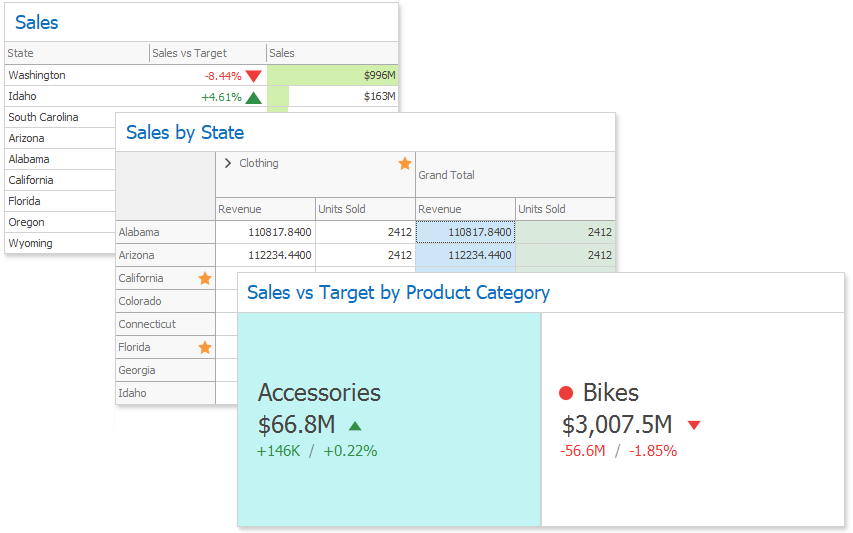Click the Washington $996M sales bar

pos(332,75)
